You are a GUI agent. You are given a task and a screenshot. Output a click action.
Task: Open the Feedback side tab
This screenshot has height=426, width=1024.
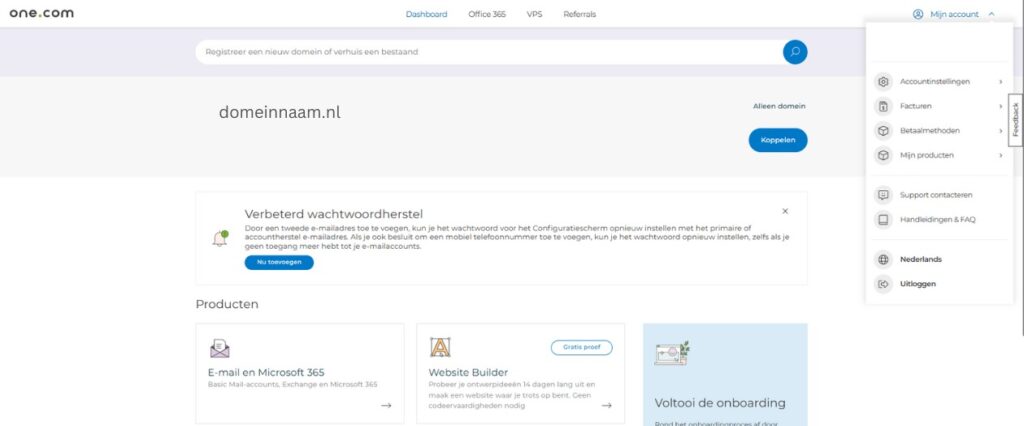(1016, 120)
